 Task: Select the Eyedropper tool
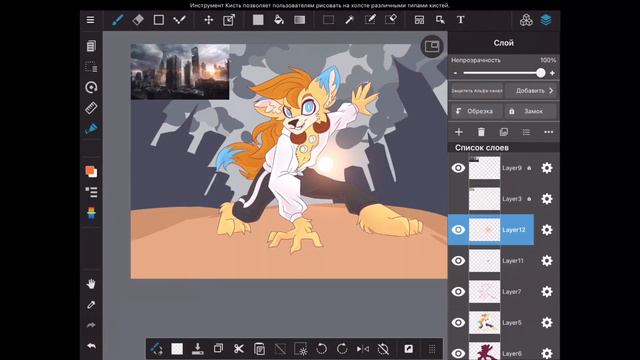click(x=91, y=304)
